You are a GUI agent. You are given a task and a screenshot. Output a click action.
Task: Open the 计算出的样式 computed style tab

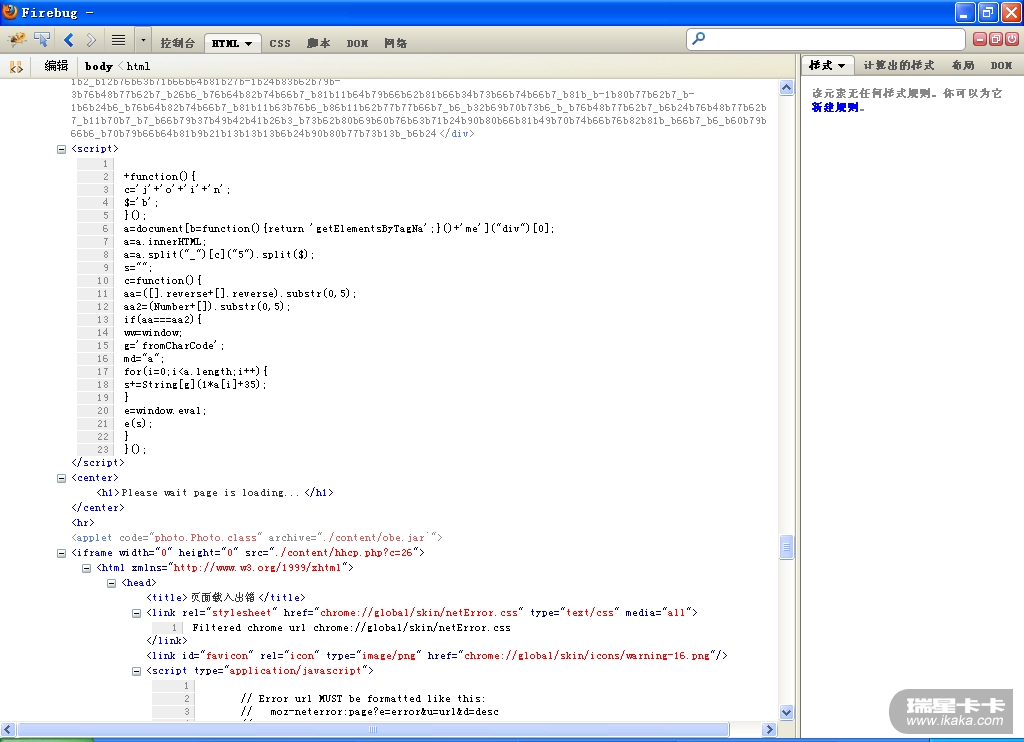tap(898, 65)
